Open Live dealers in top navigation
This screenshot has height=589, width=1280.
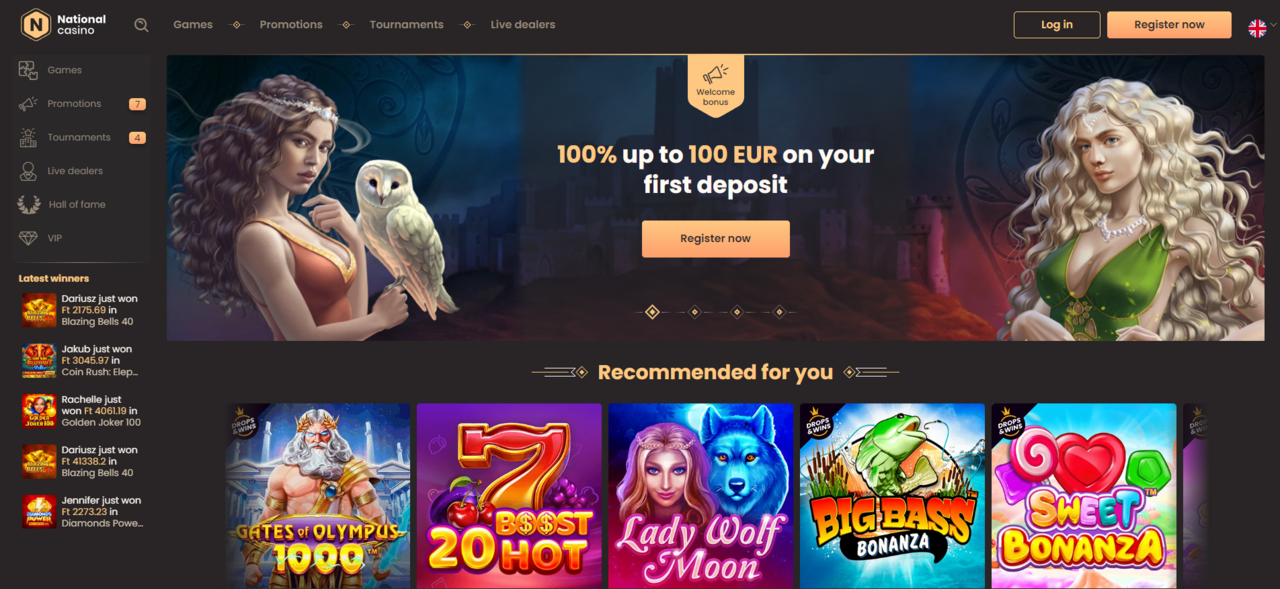(522, 25)
